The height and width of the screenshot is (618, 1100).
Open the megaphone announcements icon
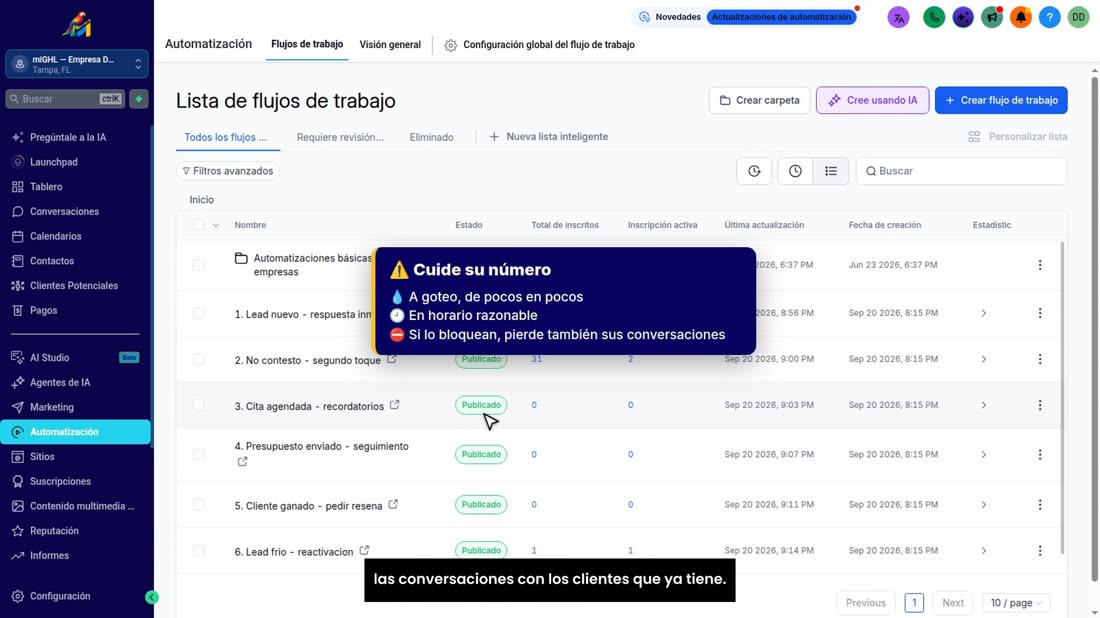pos(991,17)
